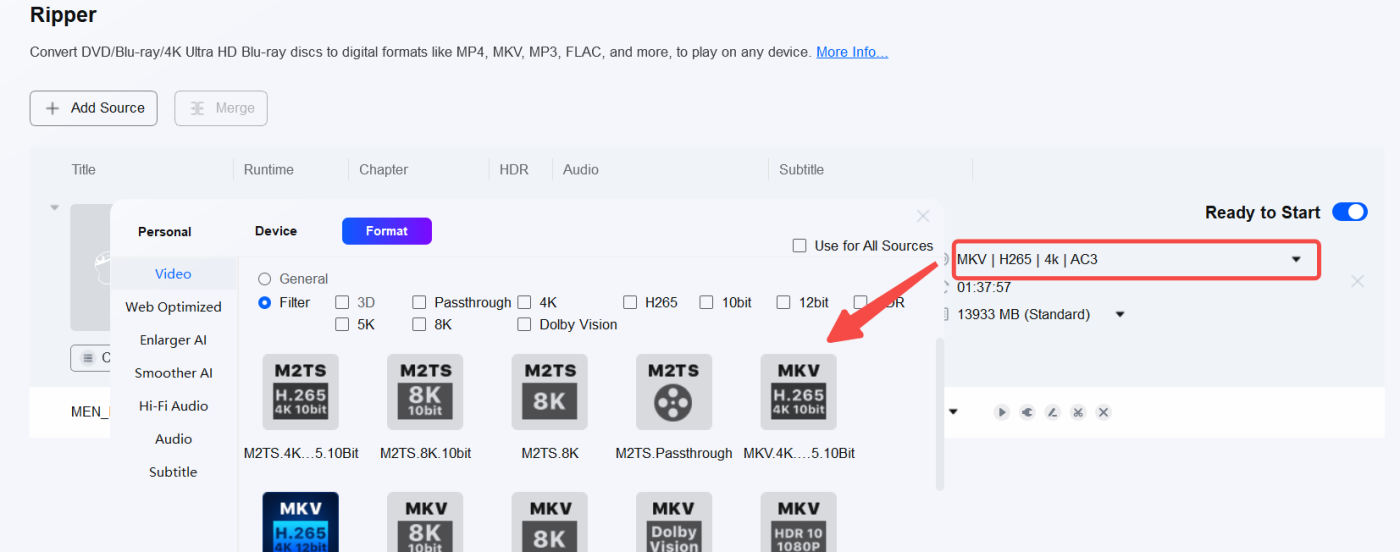Select the General radio button
The width and height of the screenshot is (1400, 552).
(x=265, y=279)
